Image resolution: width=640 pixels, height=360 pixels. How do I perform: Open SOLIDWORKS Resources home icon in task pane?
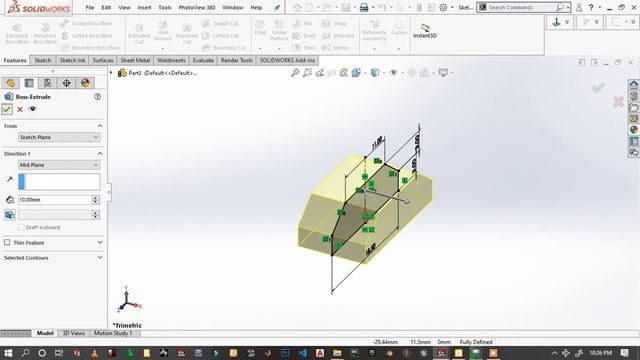pyautogui.click(x=633, y=84)
